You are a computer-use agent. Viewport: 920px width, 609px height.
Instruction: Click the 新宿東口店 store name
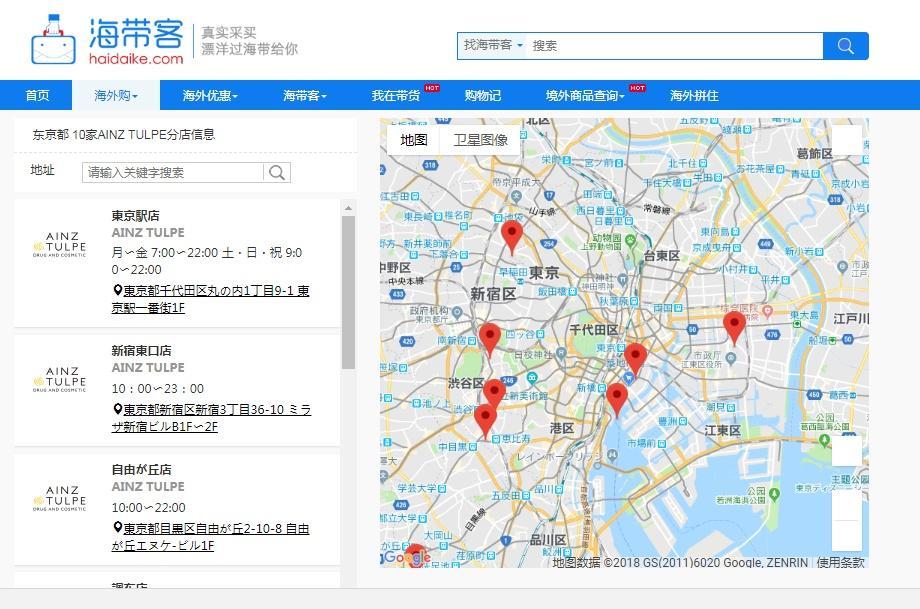pyautogui.click(x=141, y=350)
